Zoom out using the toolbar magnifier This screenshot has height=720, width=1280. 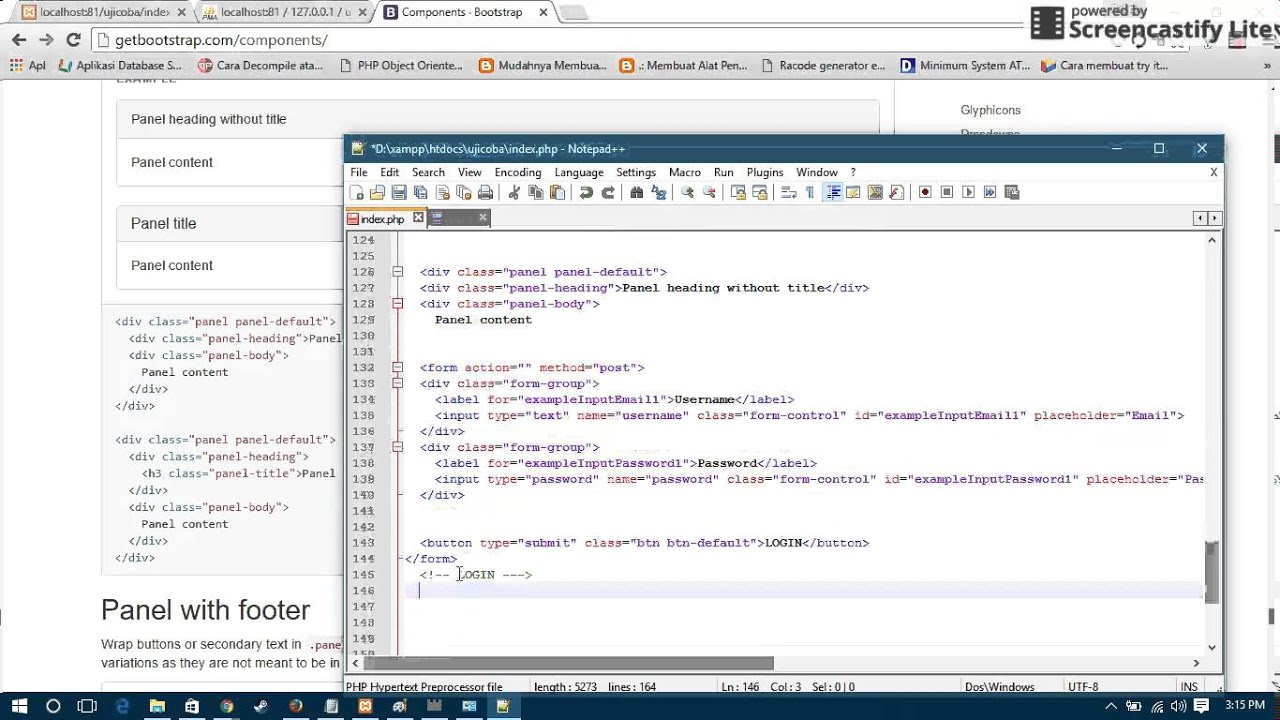[x=709, y=192]
